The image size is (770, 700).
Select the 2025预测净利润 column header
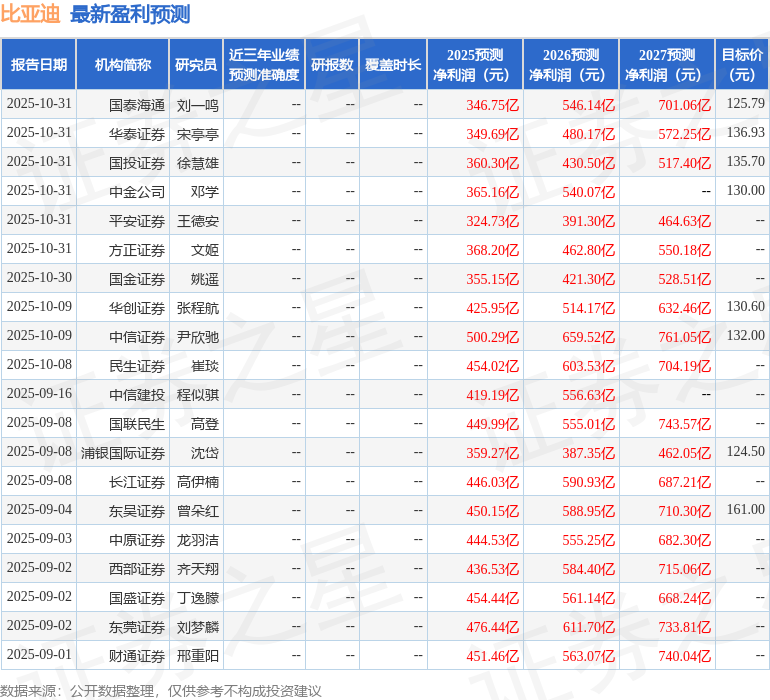click(475, 64)
